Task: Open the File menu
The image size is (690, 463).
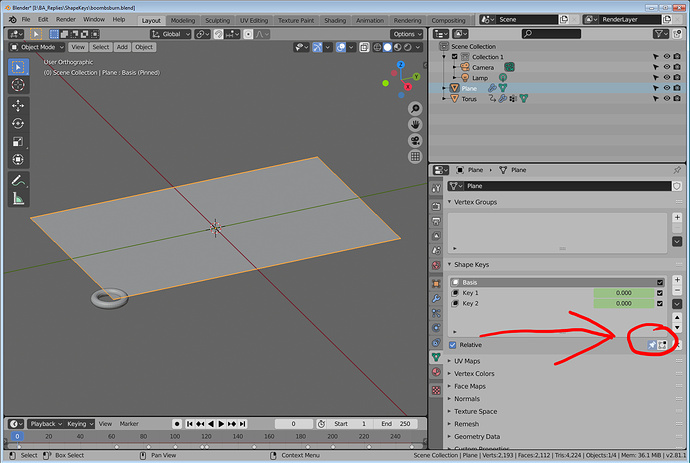Action: (26, 19)
